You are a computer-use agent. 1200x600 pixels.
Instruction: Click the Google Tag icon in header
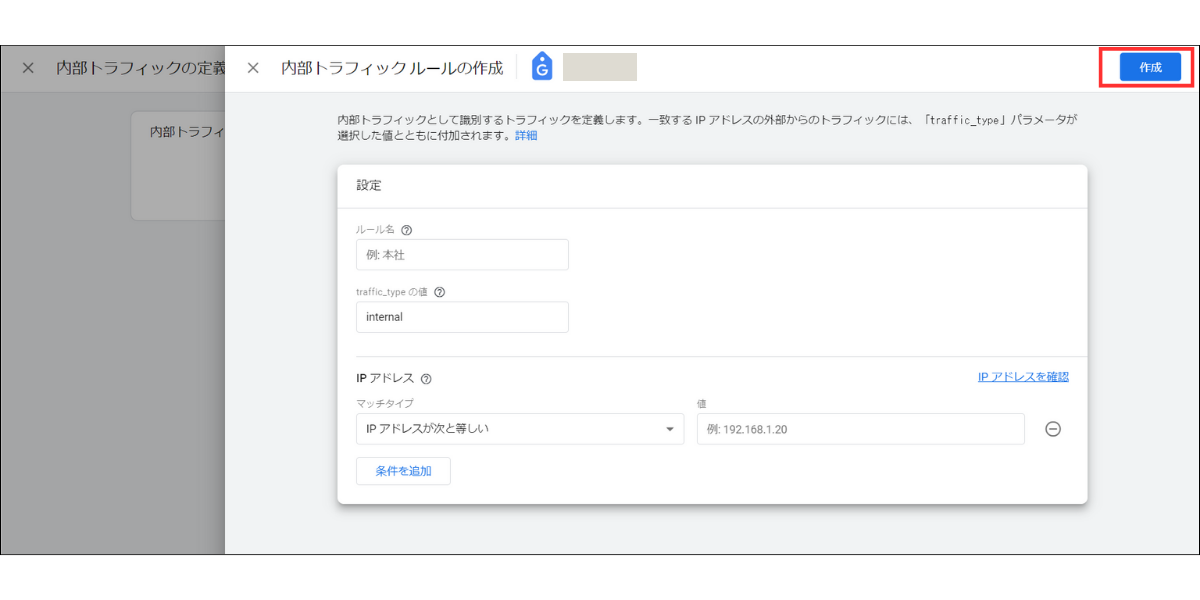542,67
